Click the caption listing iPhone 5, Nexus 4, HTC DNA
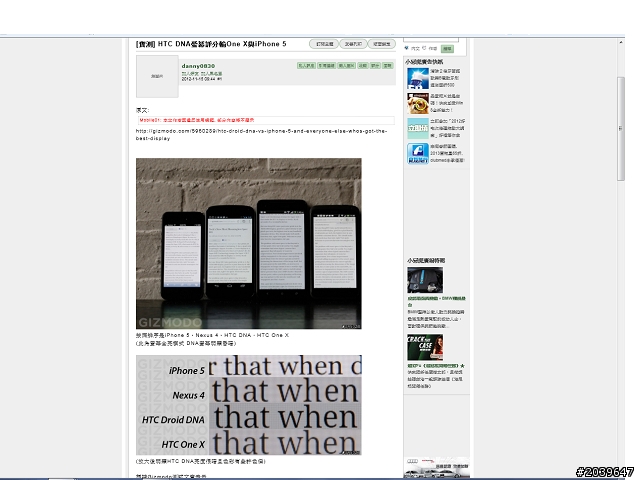 (x=212, y=335)
